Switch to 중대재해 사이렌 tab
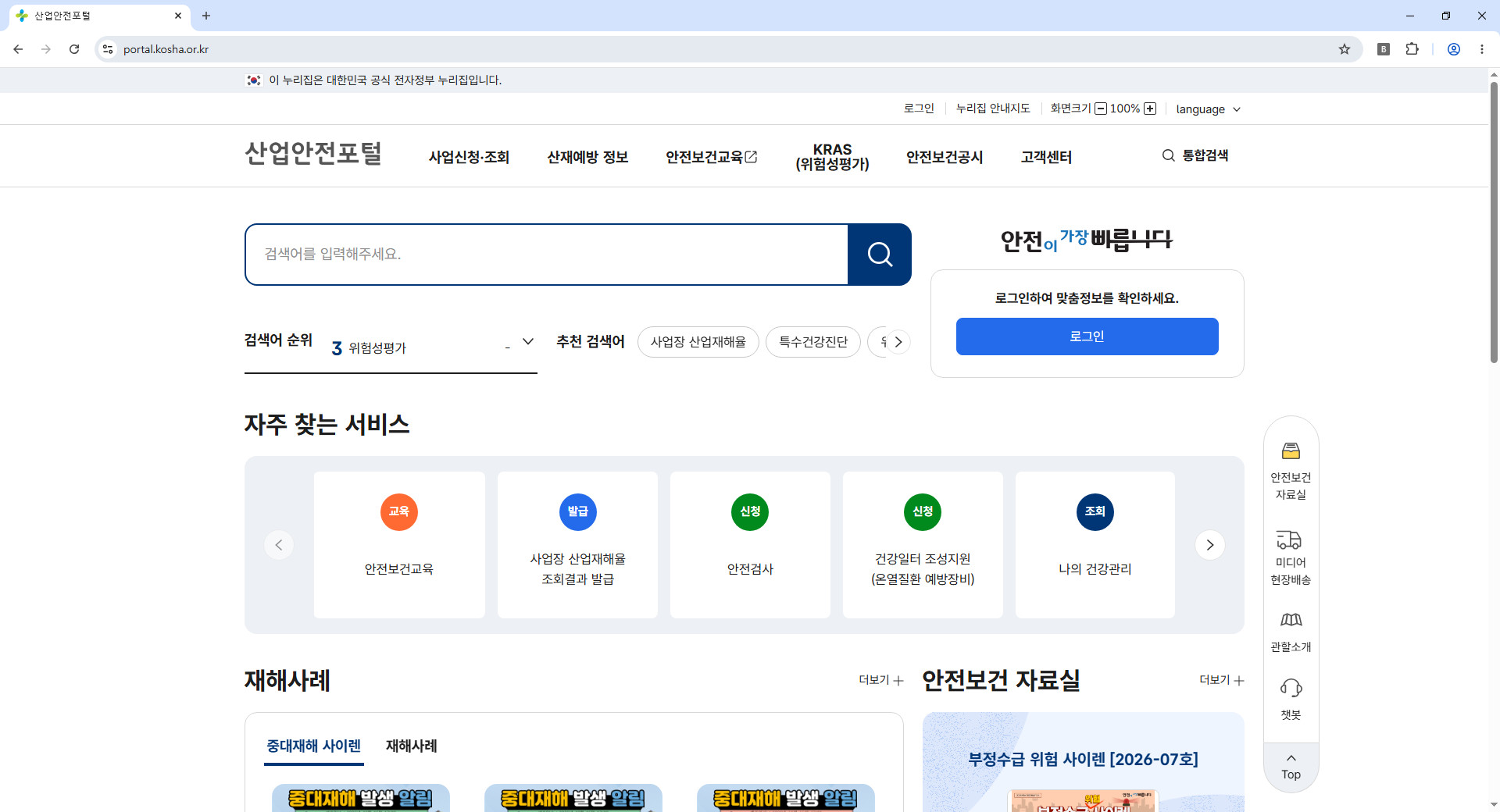The image size is (1500, 812). point(314,746)
